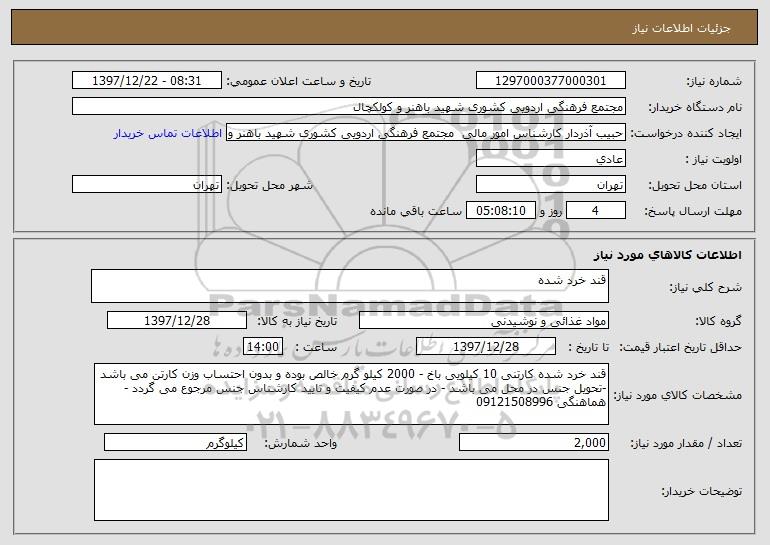
Task: Select the remaining days field showing 4
Action: [x=596, y=211]
